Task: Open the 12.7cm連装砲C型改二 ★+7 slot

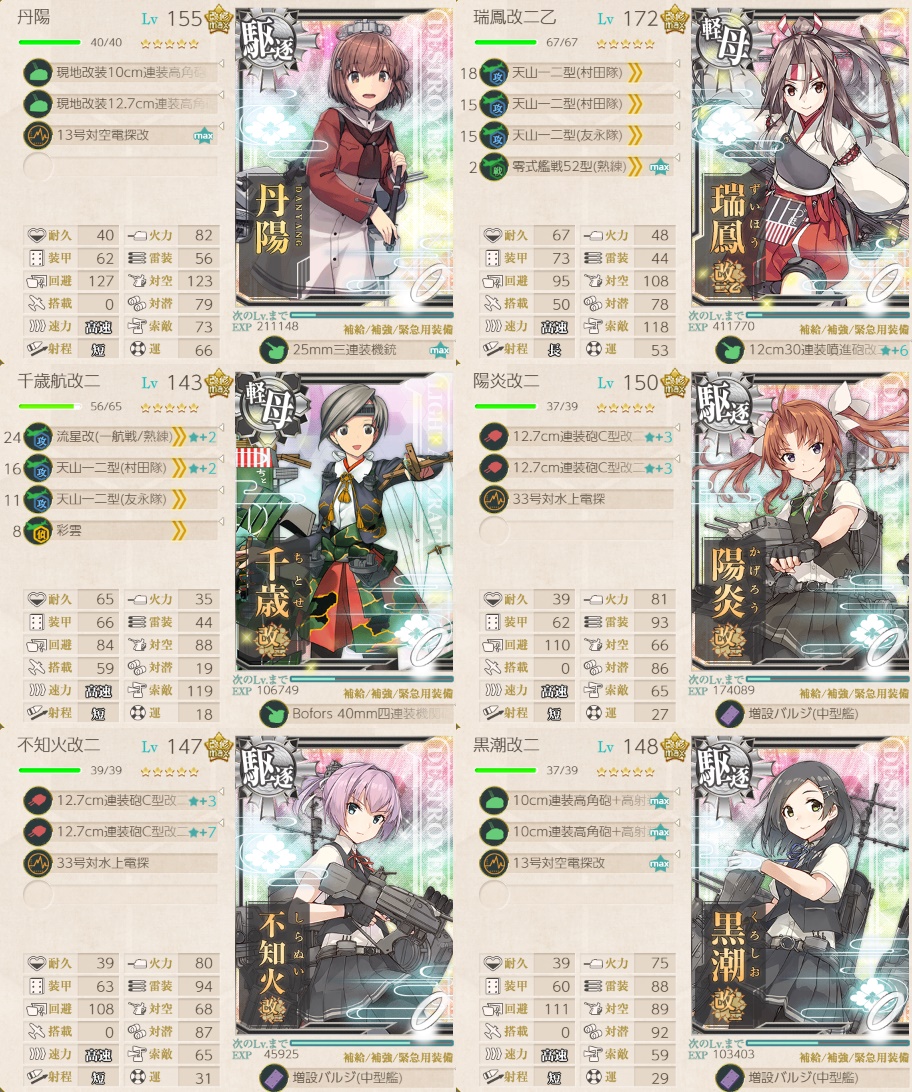Action: click(x=121, y=832)
